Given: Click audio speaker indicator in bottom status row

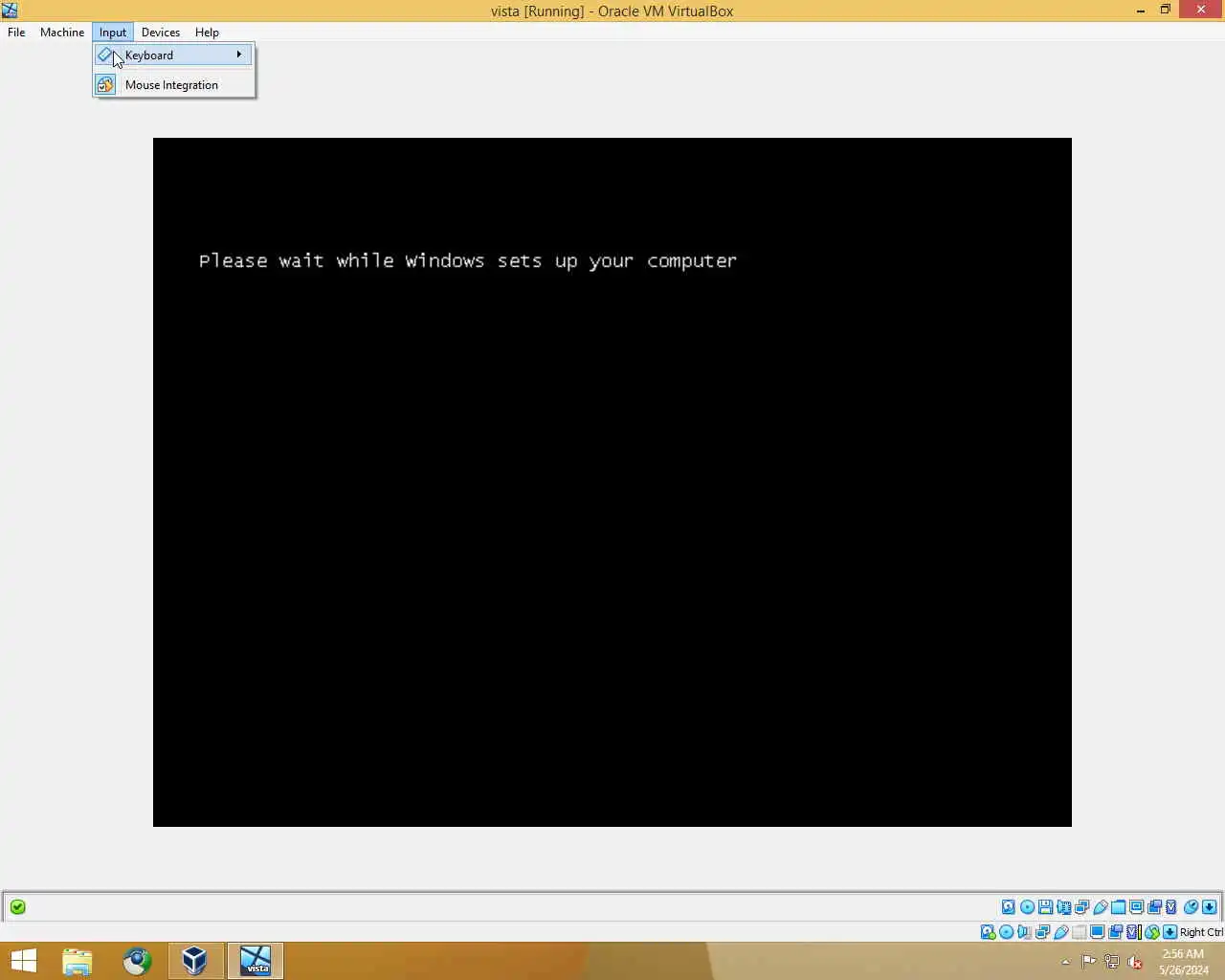Looking at the screenshot, I should tap(1024, 931).
